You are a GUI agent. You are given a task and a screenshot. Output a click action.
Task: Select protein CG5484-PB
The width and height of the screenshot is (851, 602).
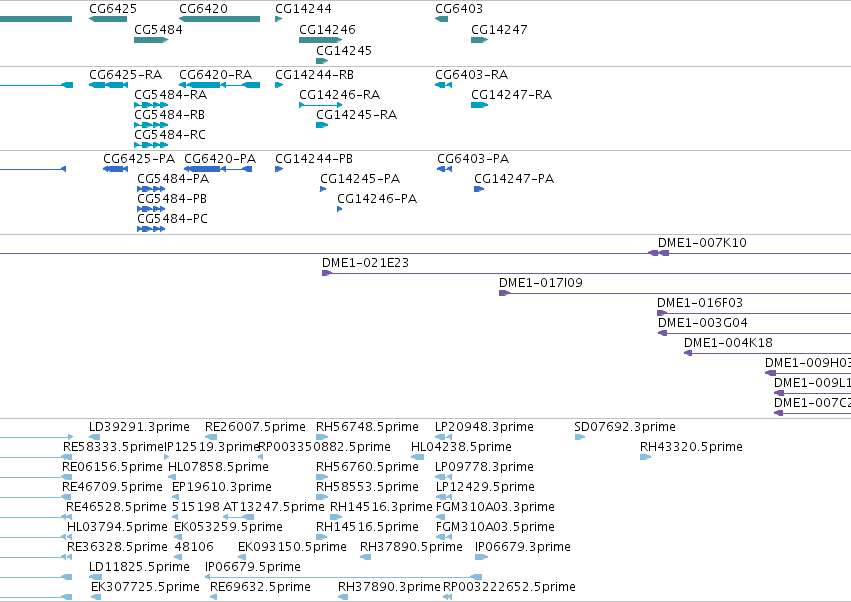(x=172, y=199)
